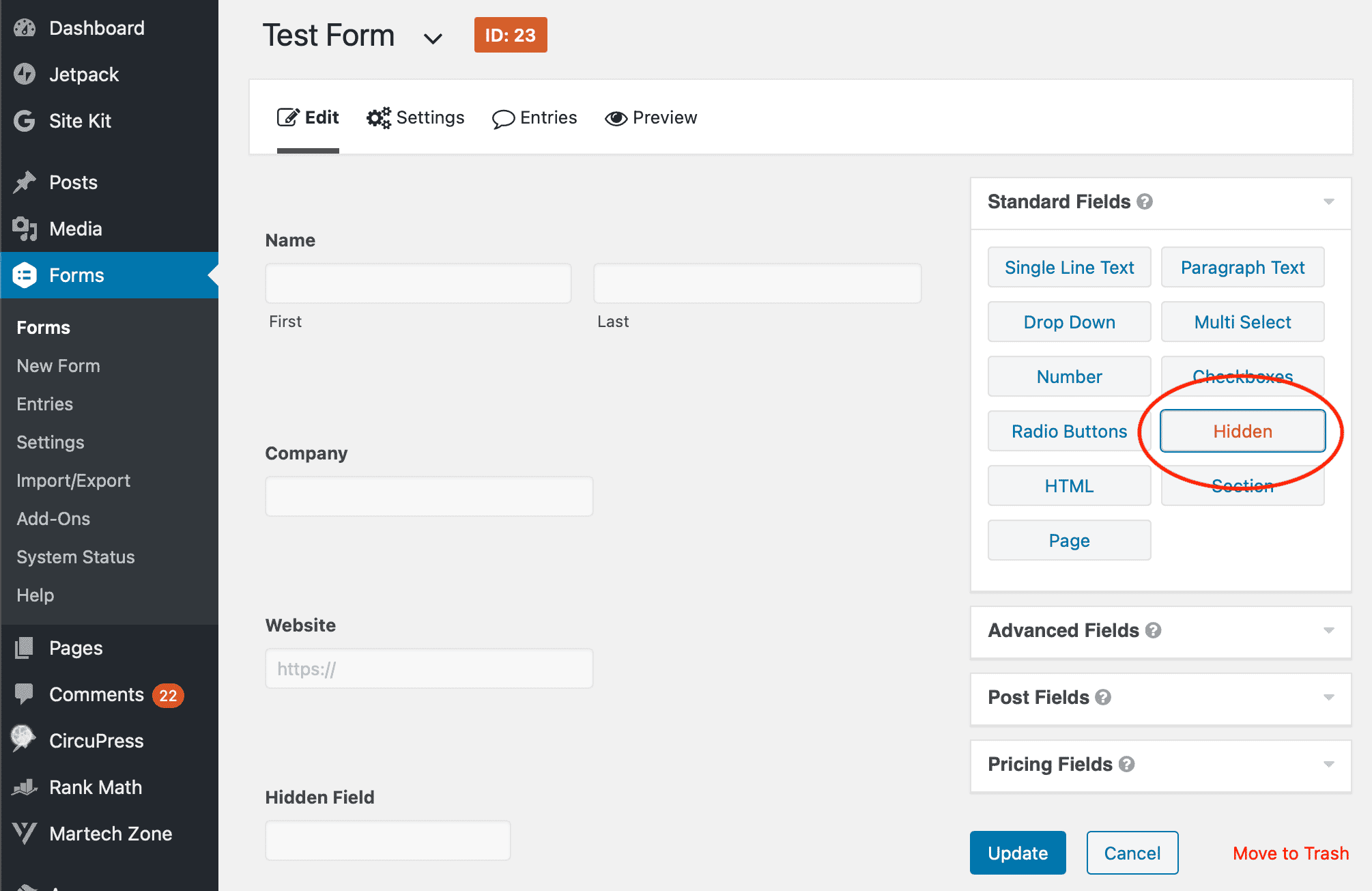The height and width of the screenshot is (891, 1372).
Task: Click the Update button
Action: click(1018, 853)
